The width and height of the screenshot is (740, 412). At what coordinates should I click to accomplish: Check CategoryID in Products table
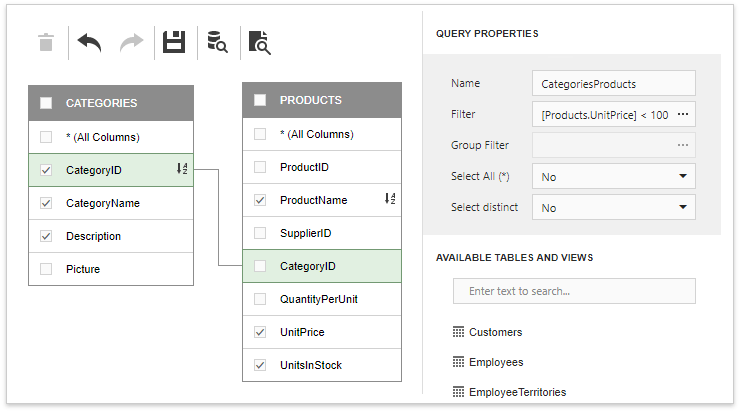[260, 266]
